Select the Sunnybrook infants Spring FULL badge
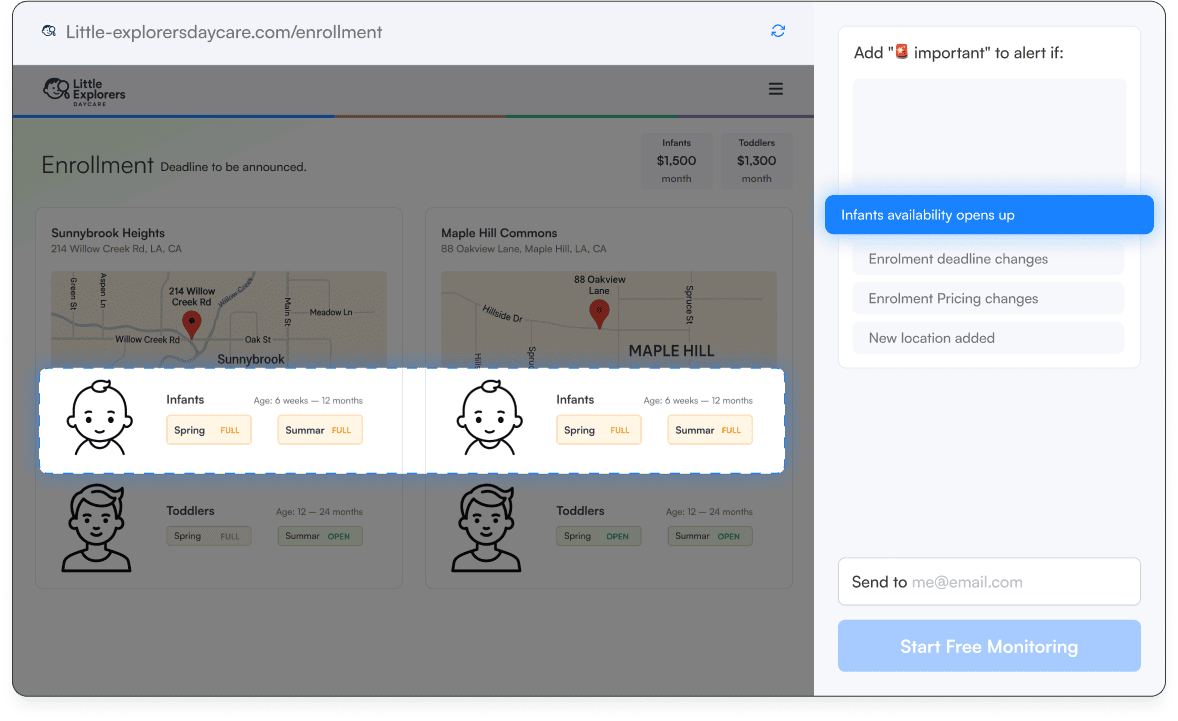Viewport: 1178px width, 721px height. pos(209,430)
